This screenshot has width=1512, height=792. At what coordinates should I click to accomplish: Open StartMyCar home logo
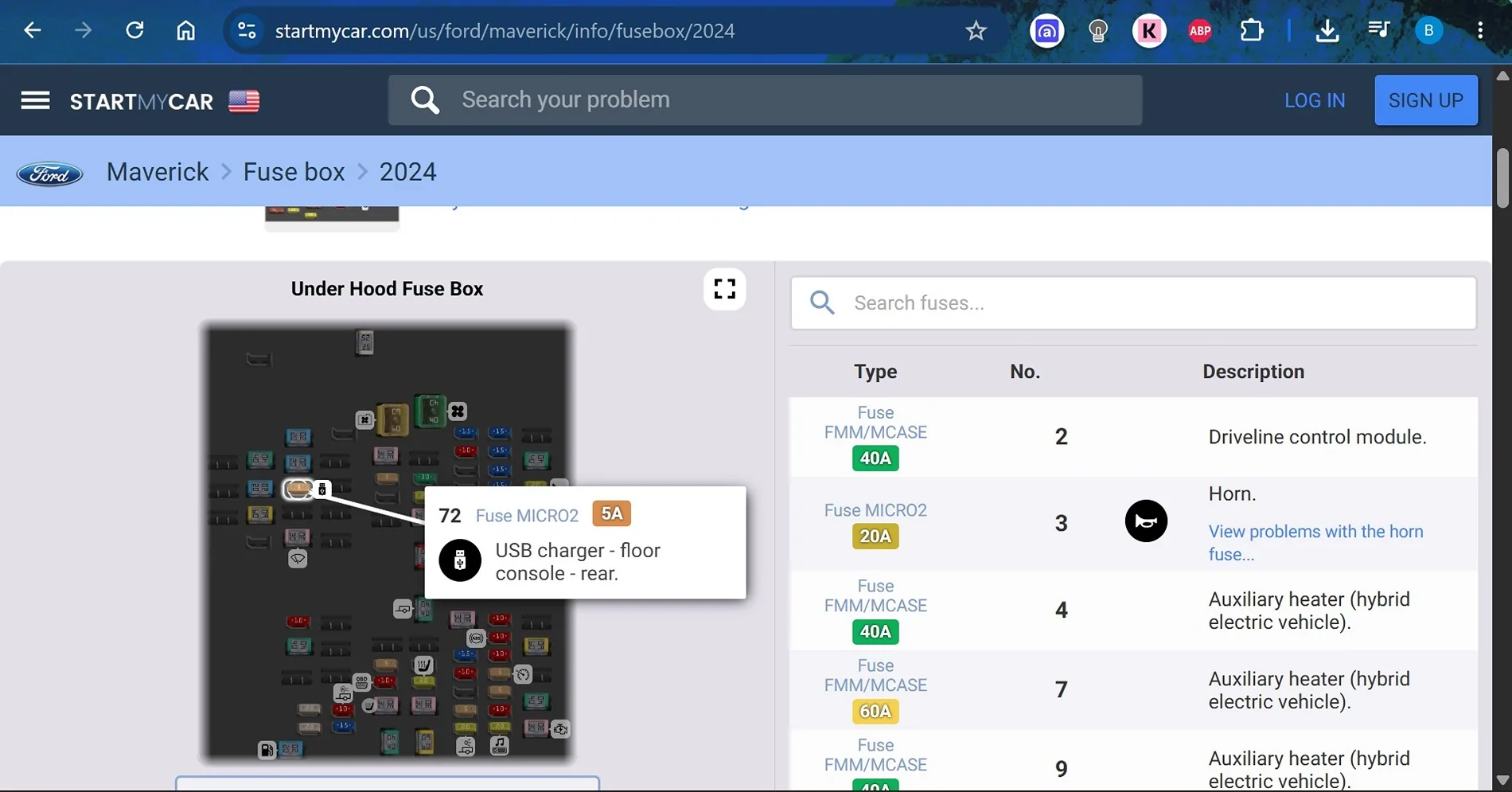point(142,102)
